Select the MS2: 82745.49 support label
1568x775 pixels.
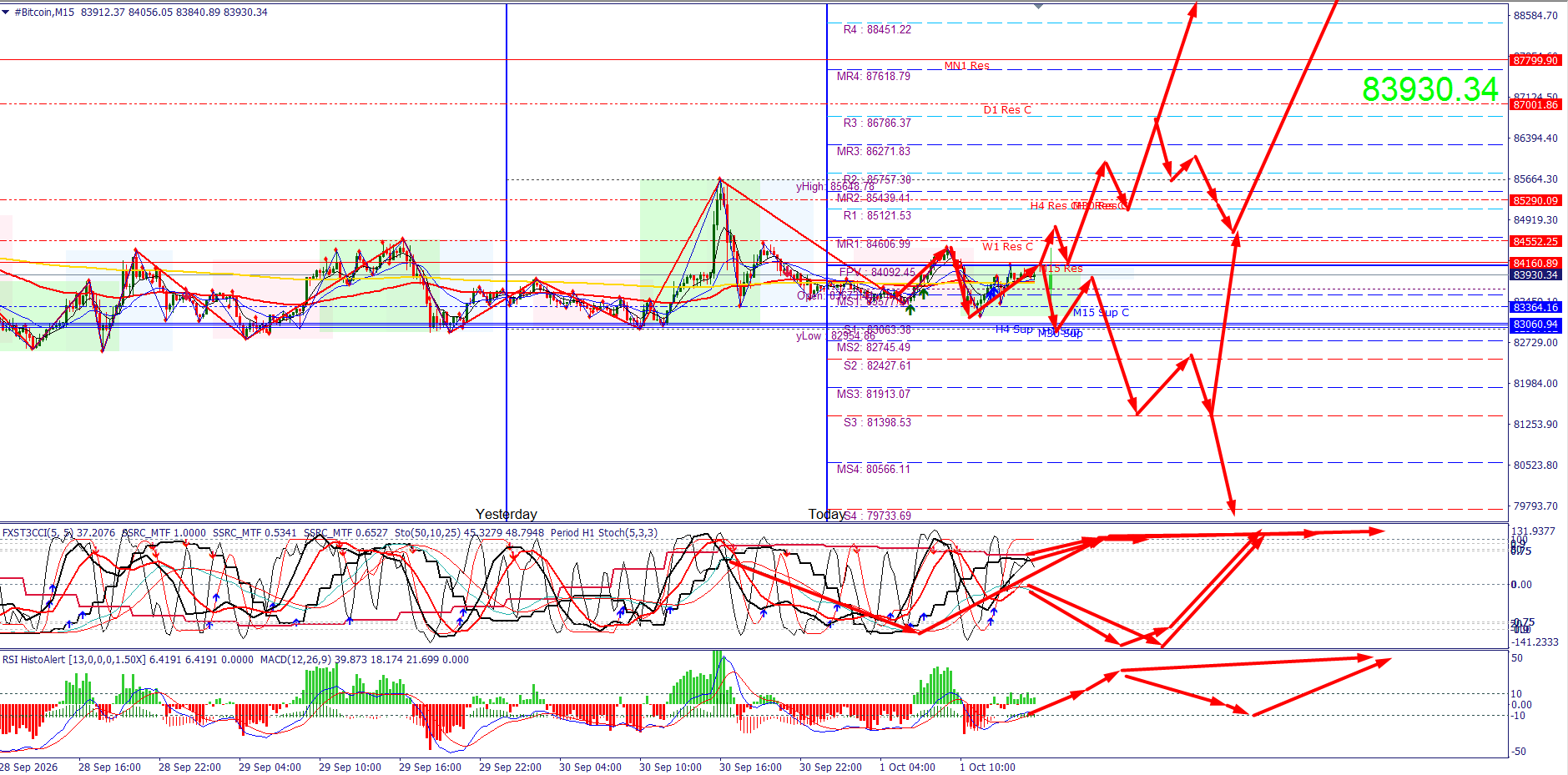pos(874,347)
